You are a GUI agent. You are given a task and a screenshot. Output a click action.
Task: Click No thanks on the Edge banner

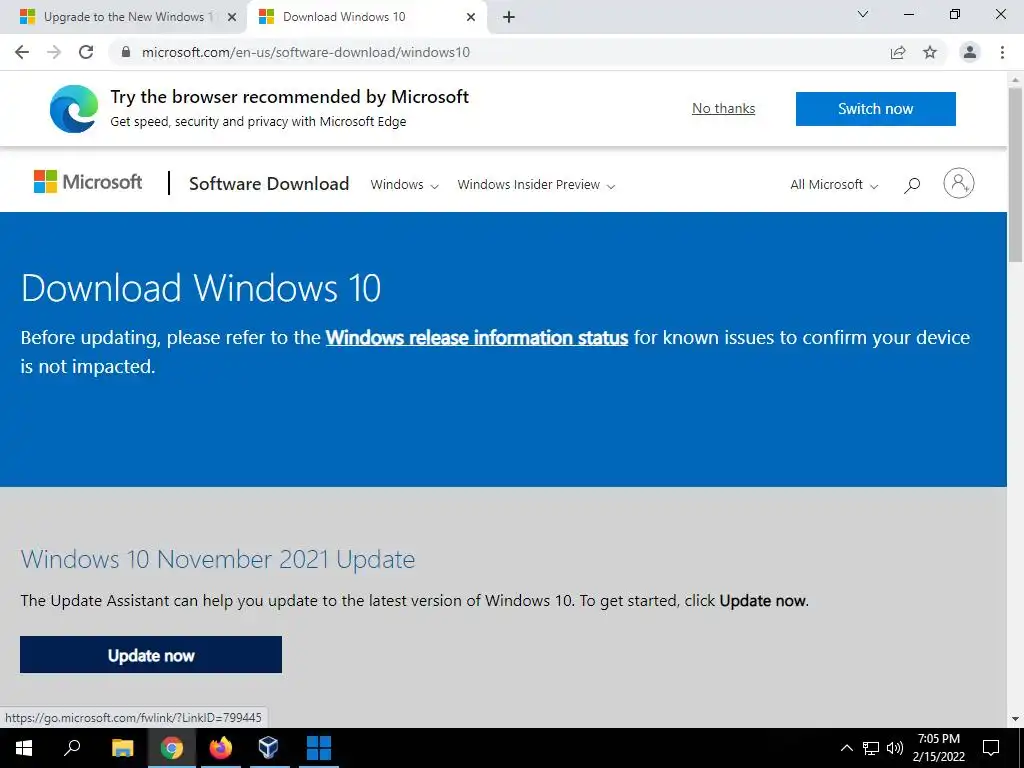tap(724, 108)
